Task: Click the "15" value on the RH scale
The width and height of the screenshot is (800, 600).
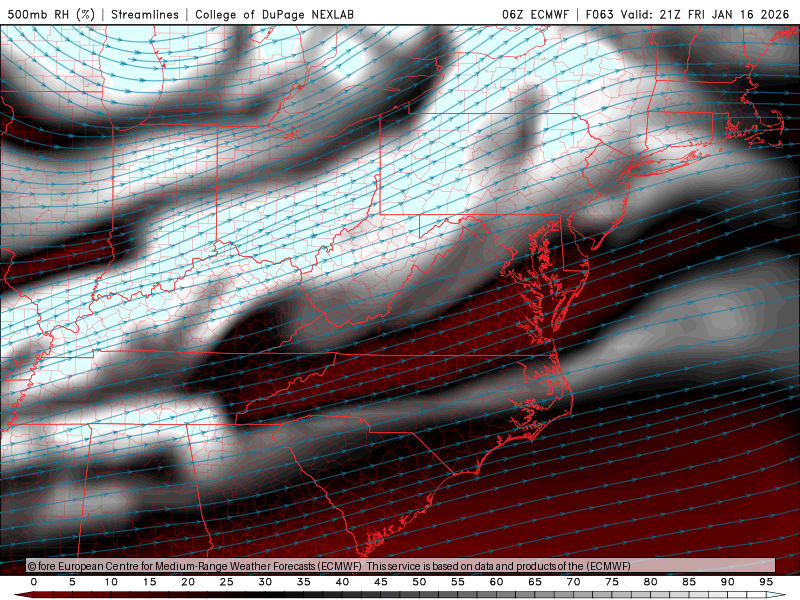Action: (149, 582)
